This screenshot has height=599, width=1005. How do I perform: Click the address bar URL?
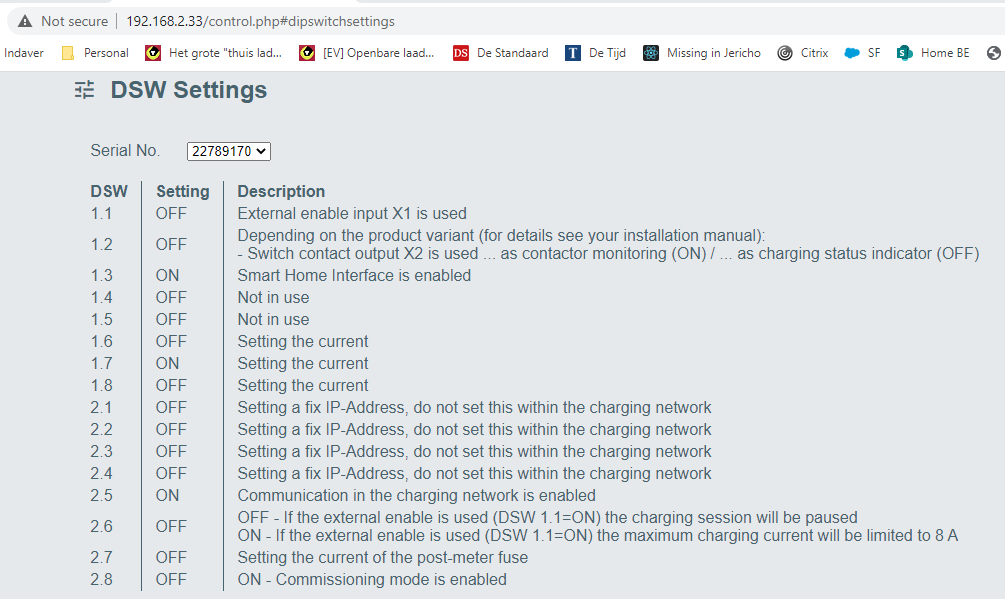(x=260, y=21)
